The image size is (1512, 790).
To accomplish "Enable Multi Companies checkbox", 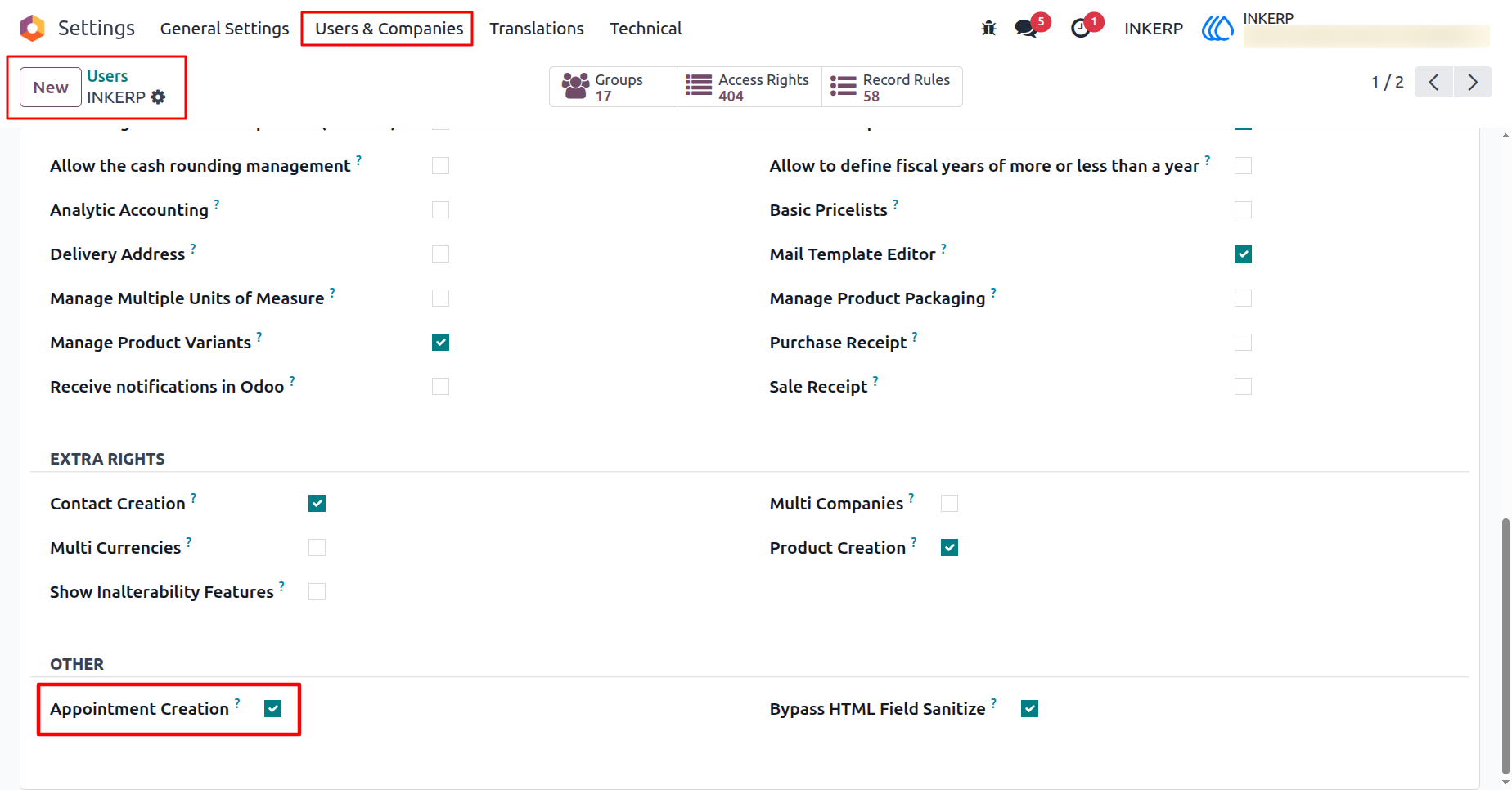I will 949,504.
